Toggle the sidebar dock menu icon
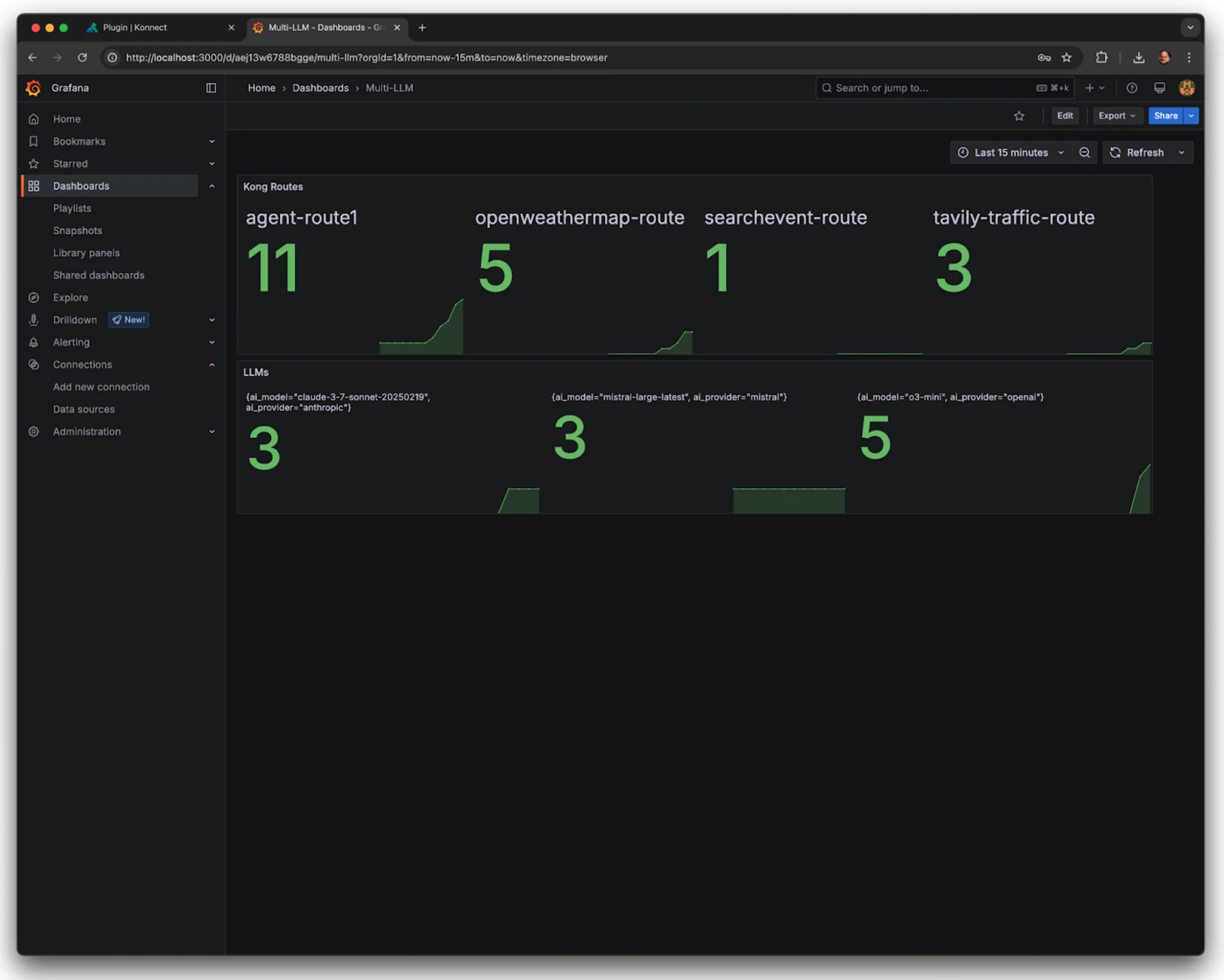Viewport: 1224px width, 980px height. coord(211,88)
